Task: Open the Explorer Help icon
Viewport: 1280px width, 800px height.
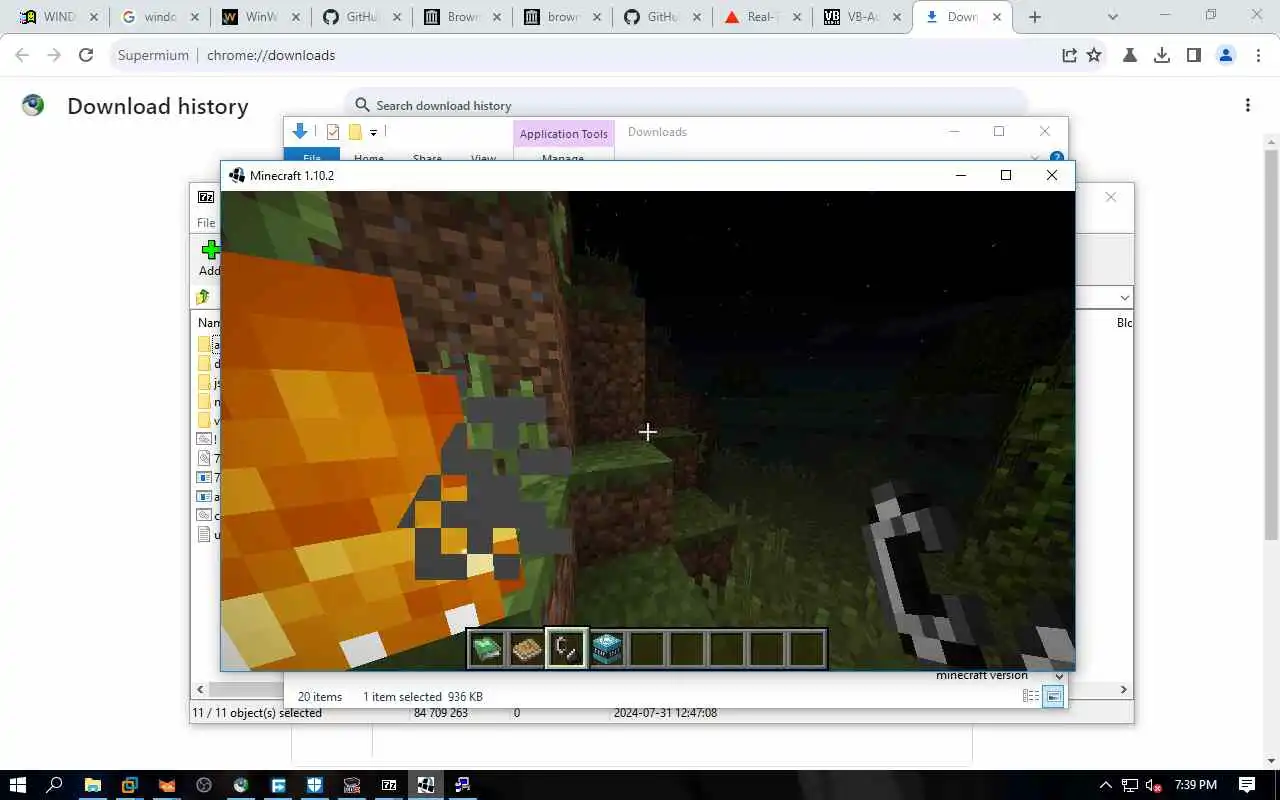Action: (x=1057, y=157)
